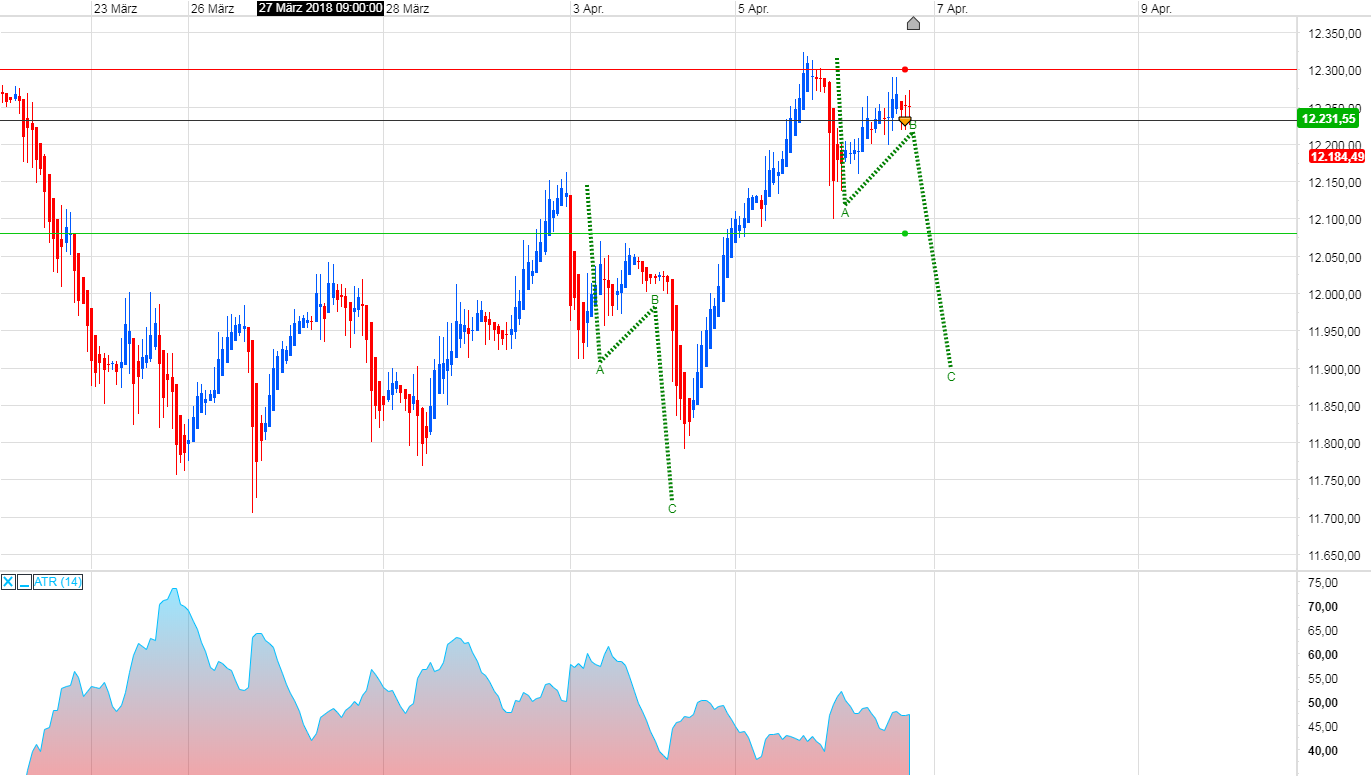
Task: Remove the ATR (14) indicator via its X icon
Action: click(x=6, y=582)
